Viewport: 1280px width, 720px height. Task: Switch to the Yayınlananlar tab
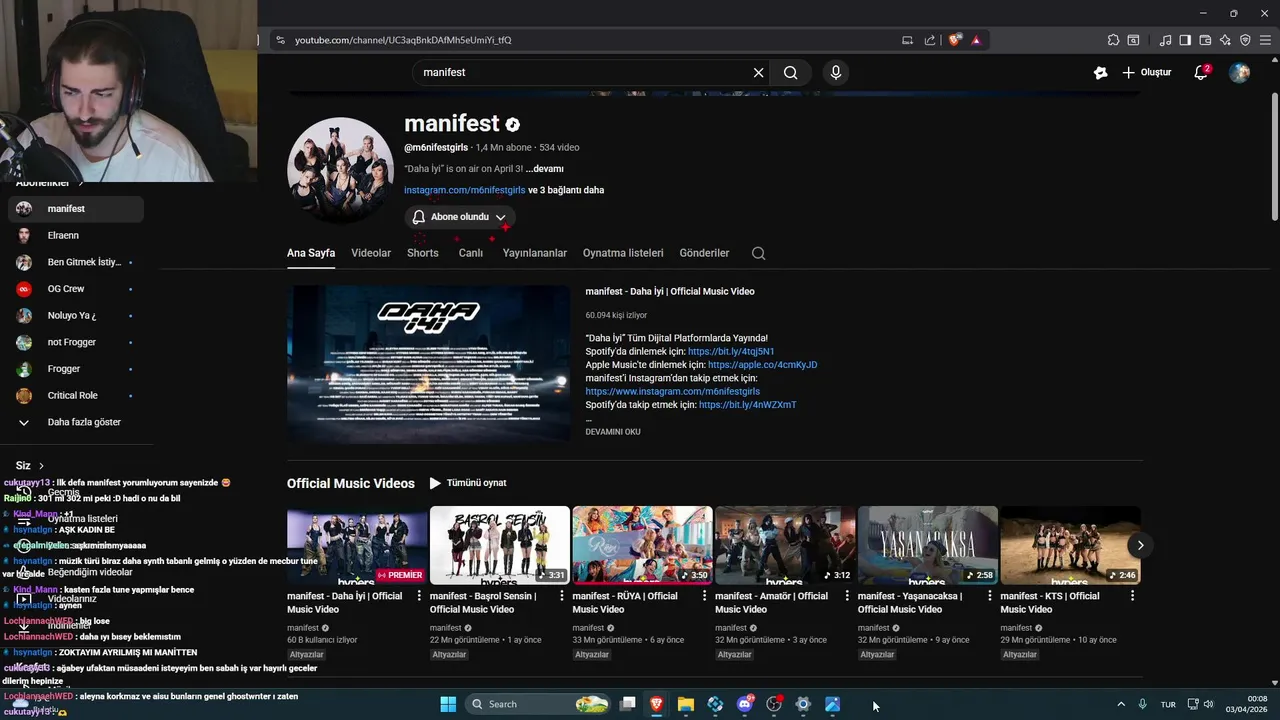[535, 253]
